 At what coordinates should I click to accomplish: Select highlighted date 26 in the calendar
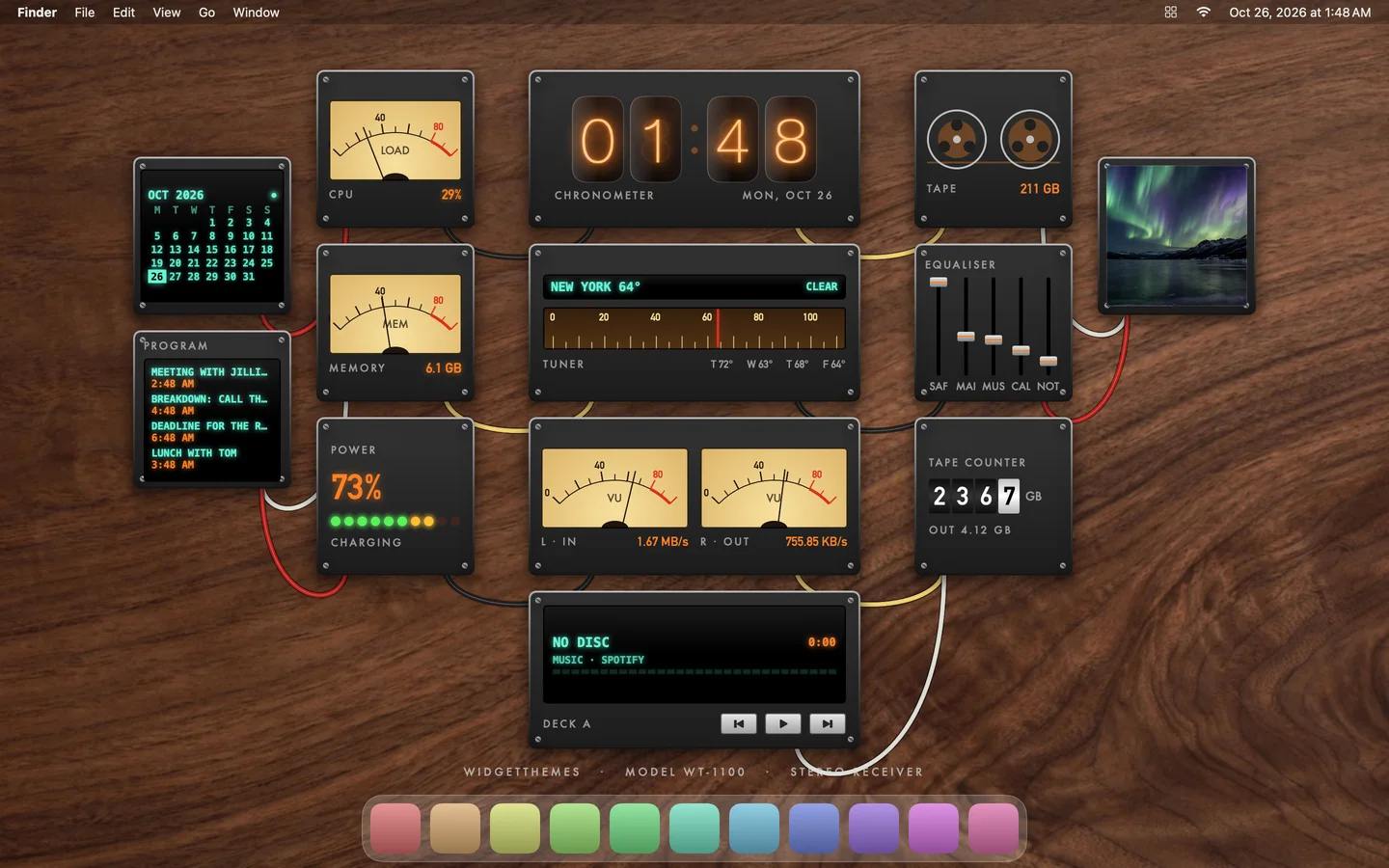point(157,276)
